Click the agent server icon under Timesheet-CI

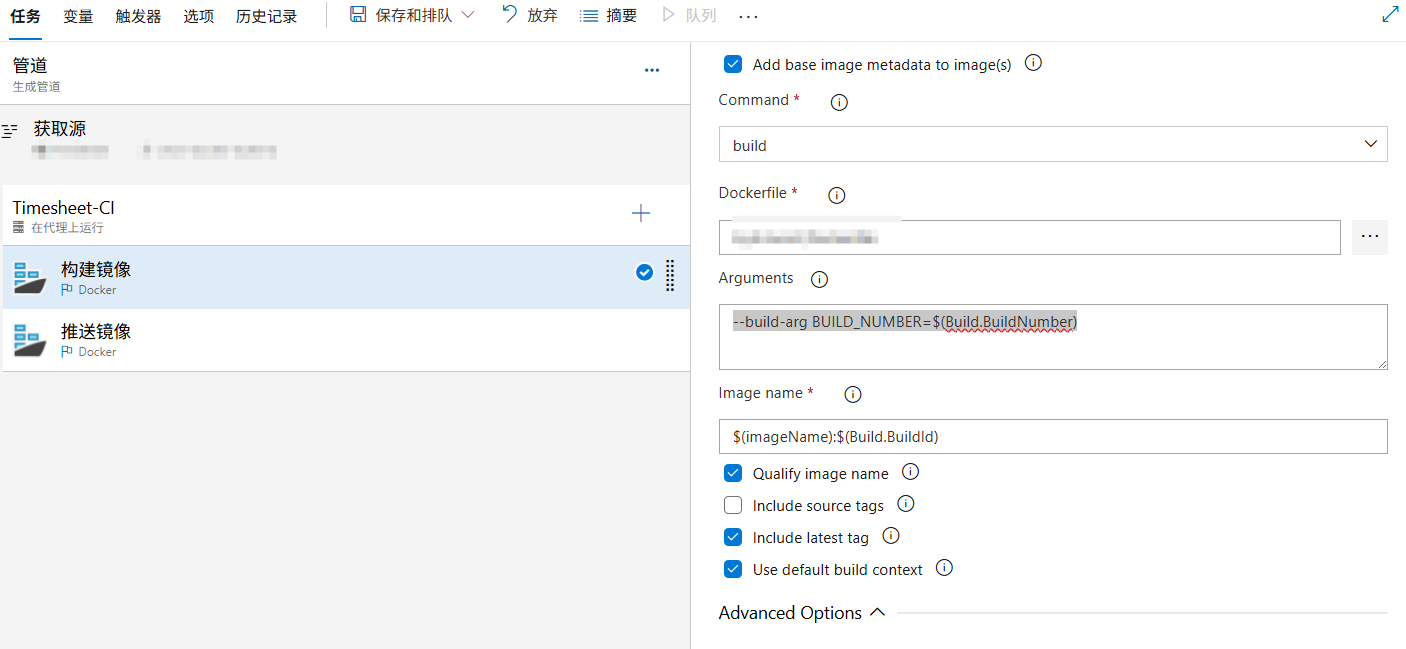[18, 228]
